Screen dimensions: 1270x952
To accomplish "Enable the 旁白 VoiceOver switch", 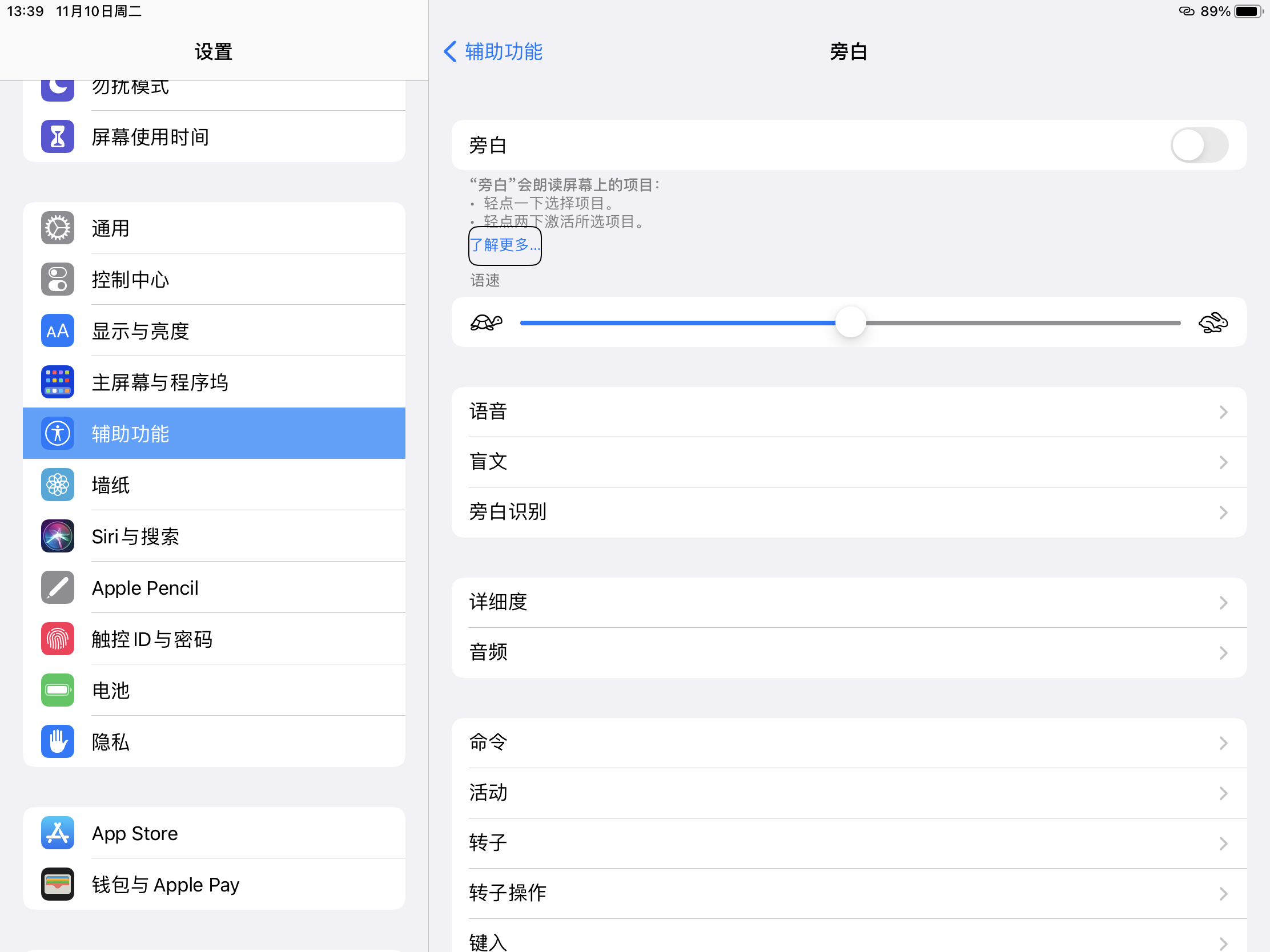I will (x=1199, y=145).
